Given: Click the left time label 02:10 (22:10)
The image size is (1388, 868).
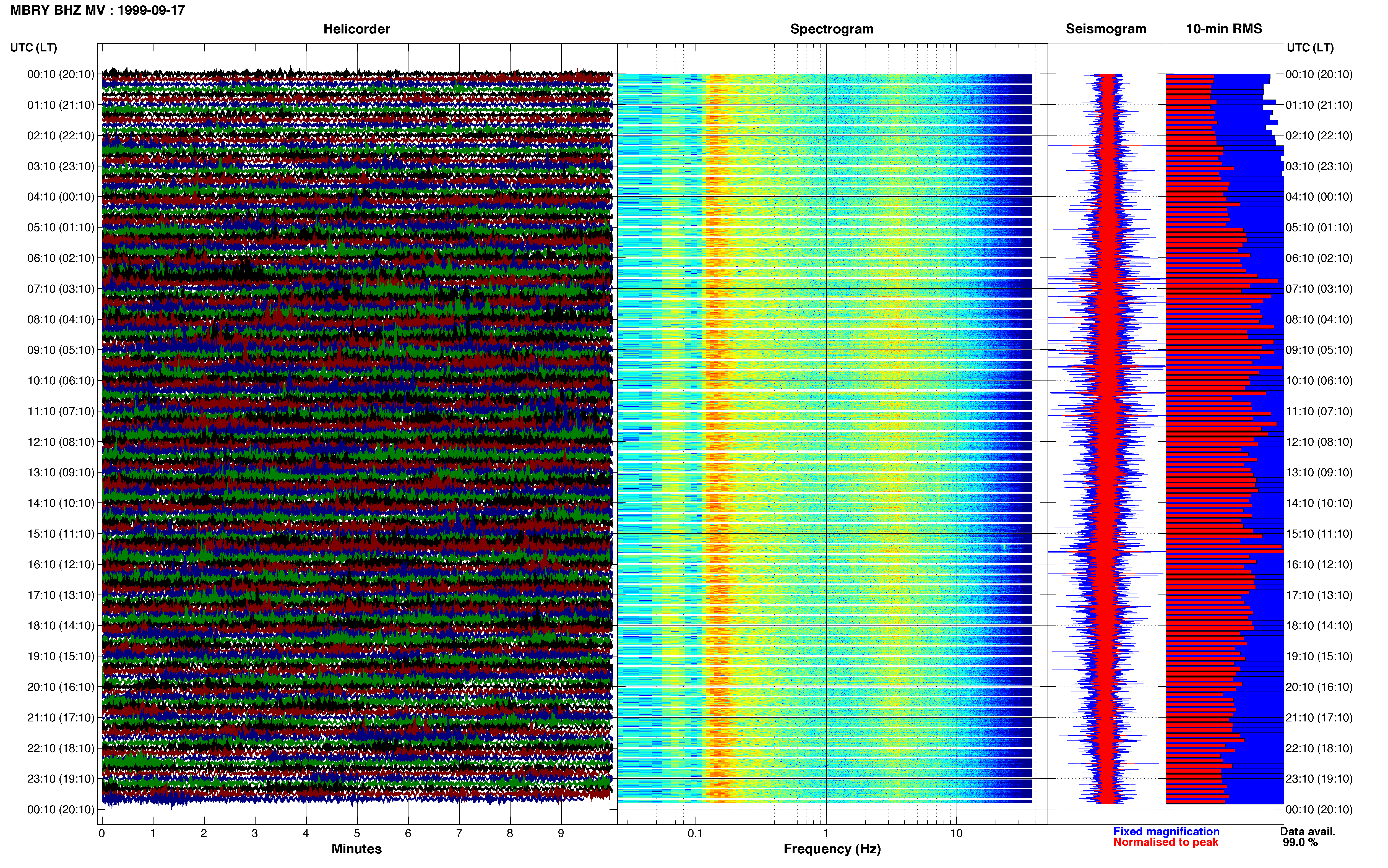Looking at the screenshot, I should [61, 135].
